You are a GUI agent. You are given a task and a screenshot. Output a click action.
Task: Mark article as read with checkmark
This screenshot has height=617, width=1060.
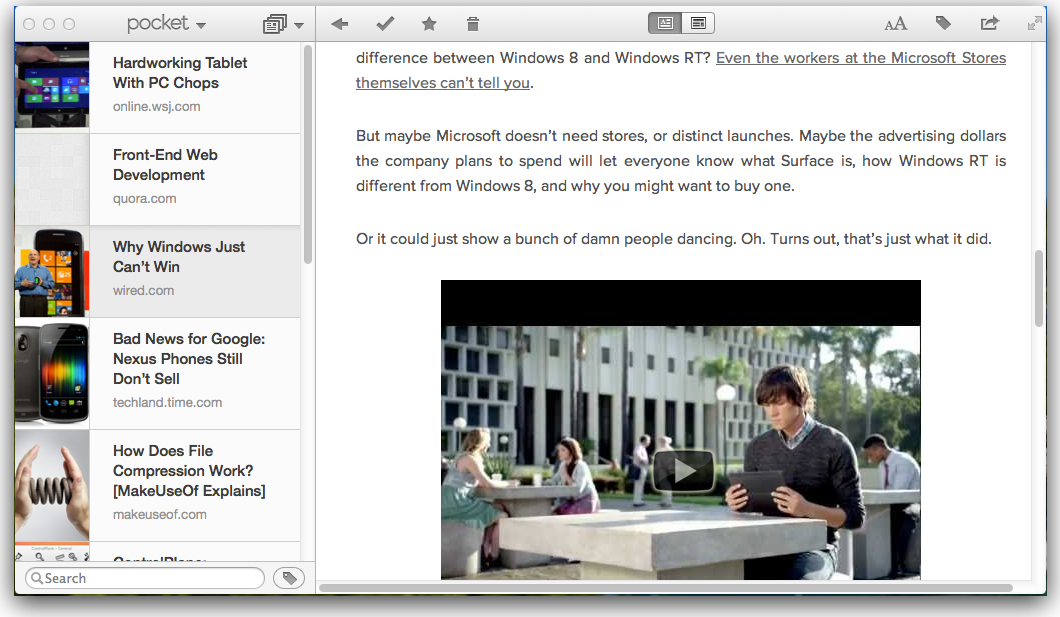[x=385, y=24]
